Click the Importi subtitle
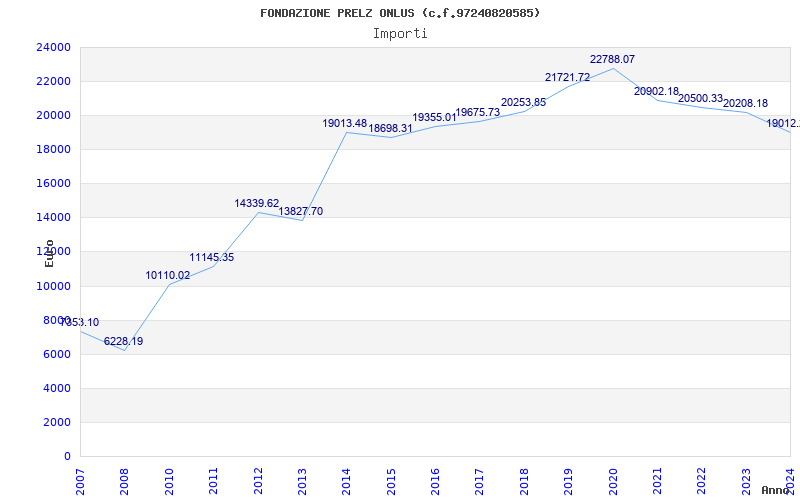Image resolution: width=800 pixels, height=500 pixels. [400, 34]
